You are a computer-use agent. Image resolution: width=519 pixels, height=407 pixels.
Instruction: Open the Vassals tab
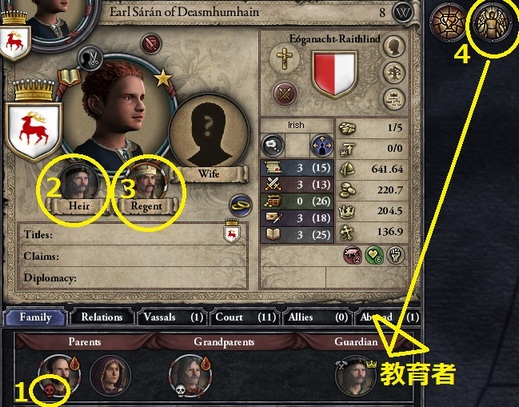tap(173, 317)
